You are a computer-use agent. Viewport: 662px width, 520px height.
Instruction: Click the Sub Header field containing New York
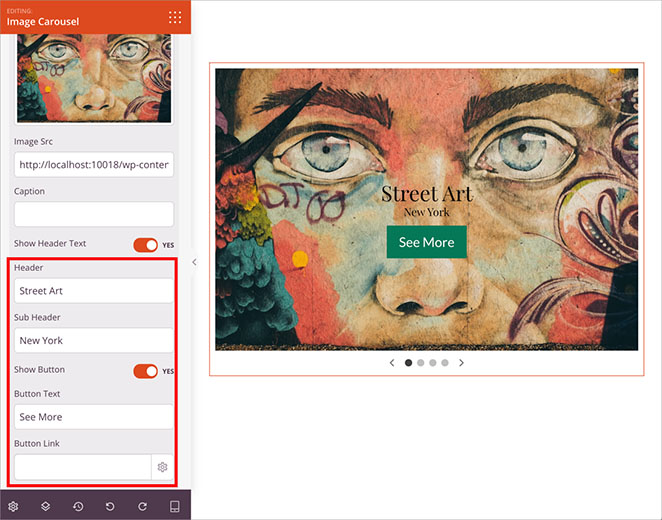(x=94, y=341)
